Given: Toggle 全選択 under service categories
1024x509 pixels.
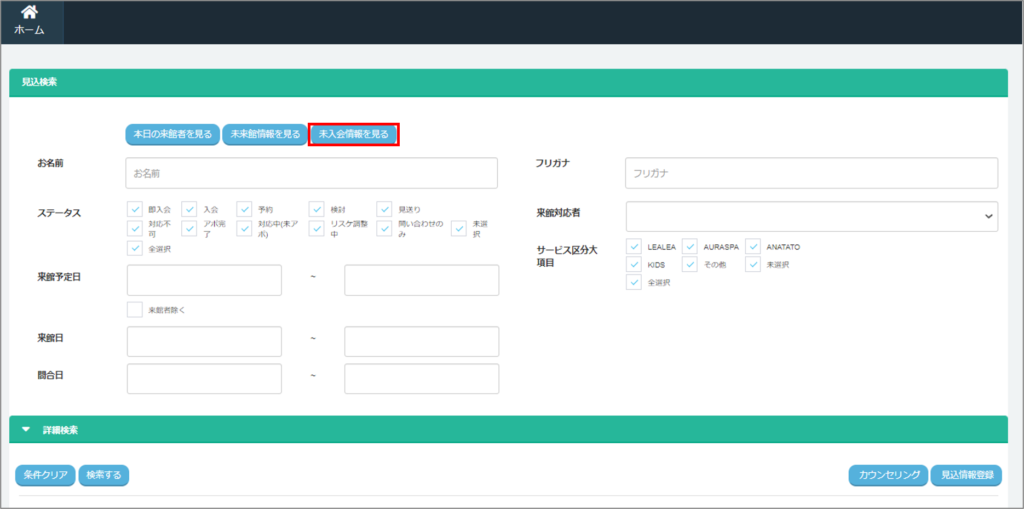Looking at the screenshot, I should 634,282.
